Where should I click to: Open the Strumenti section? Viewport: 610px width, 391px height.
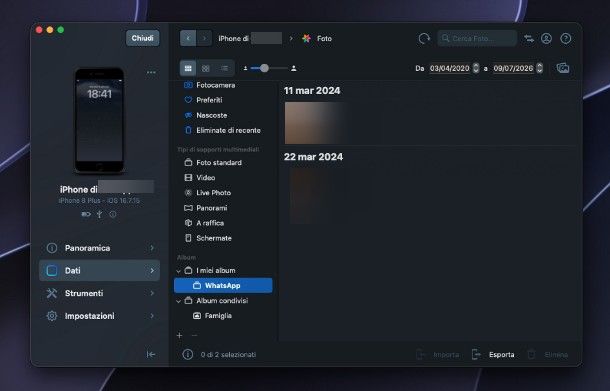tap(100, 293)
